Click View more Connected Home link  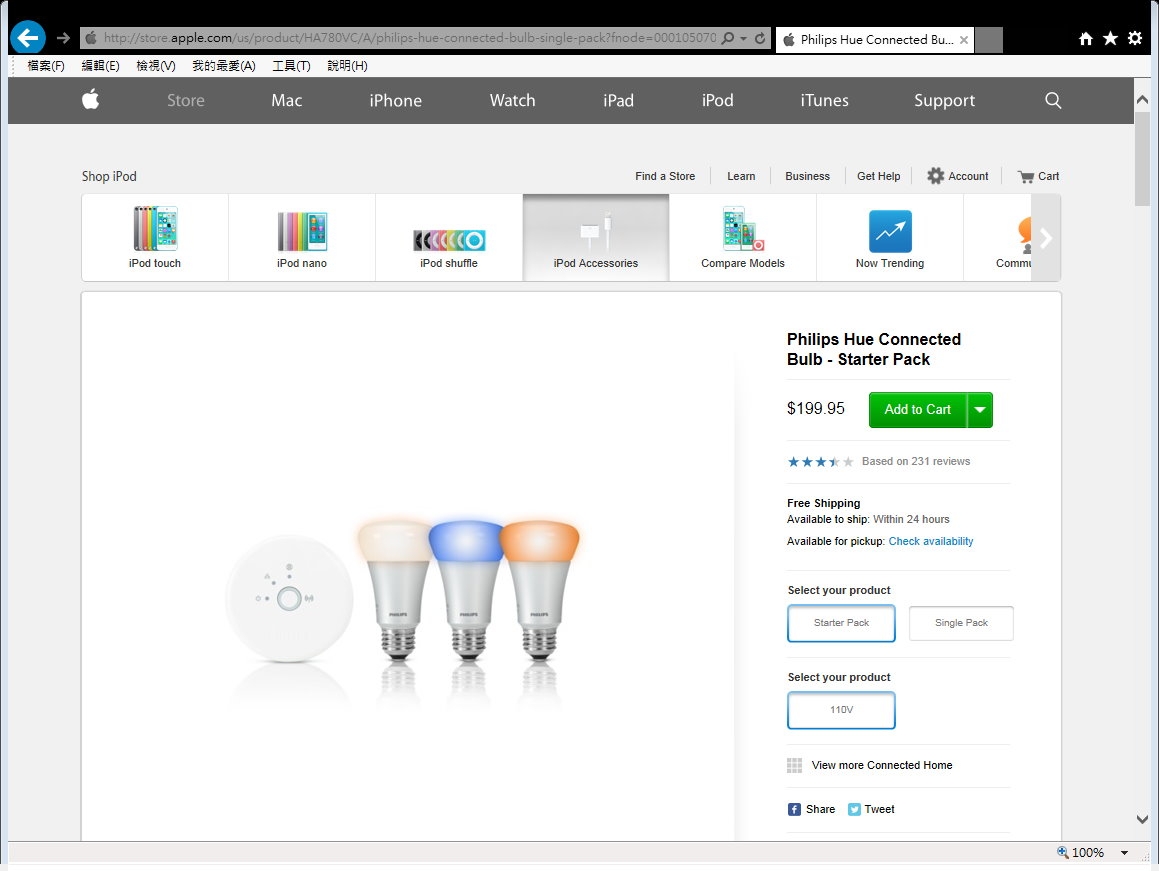[x=882, y=765]
